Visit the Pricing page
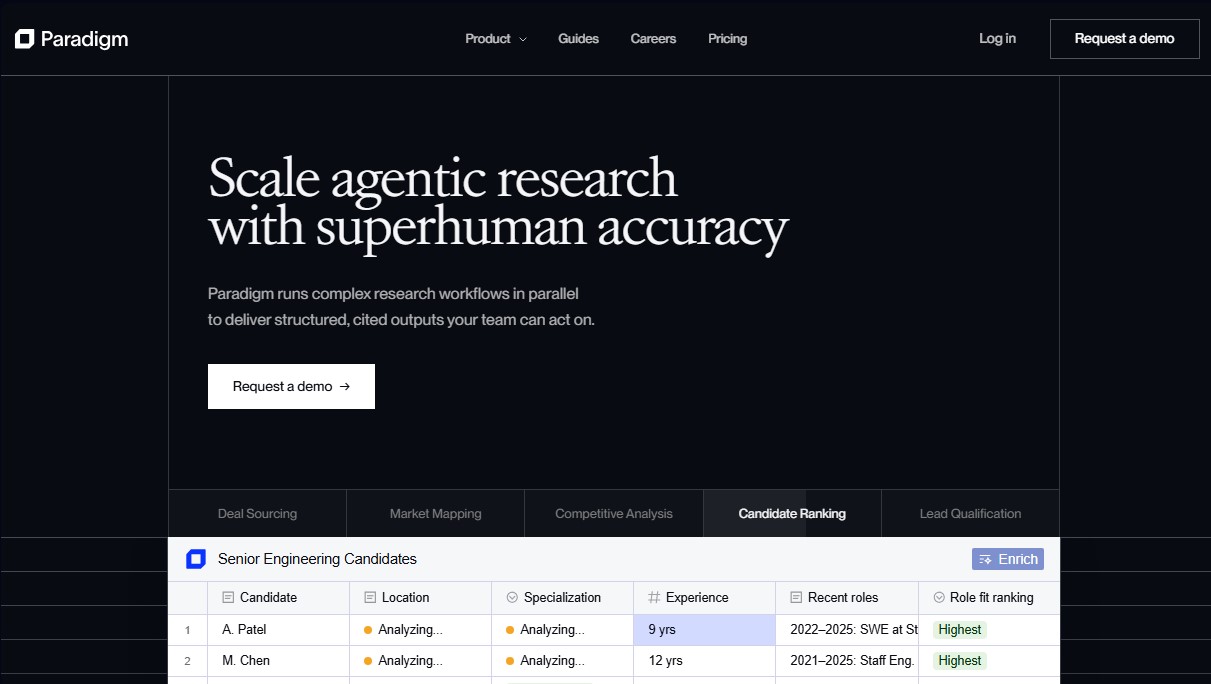The width and height of the screenshot is (1211, 684). pyautogui.click(x=727, y=39)
